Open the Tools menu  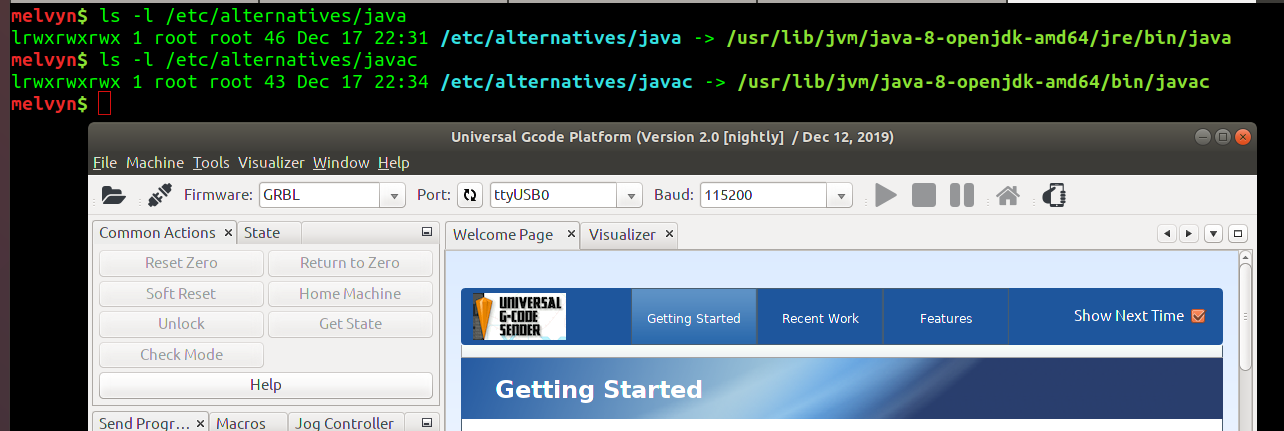(x=211, y=162)
